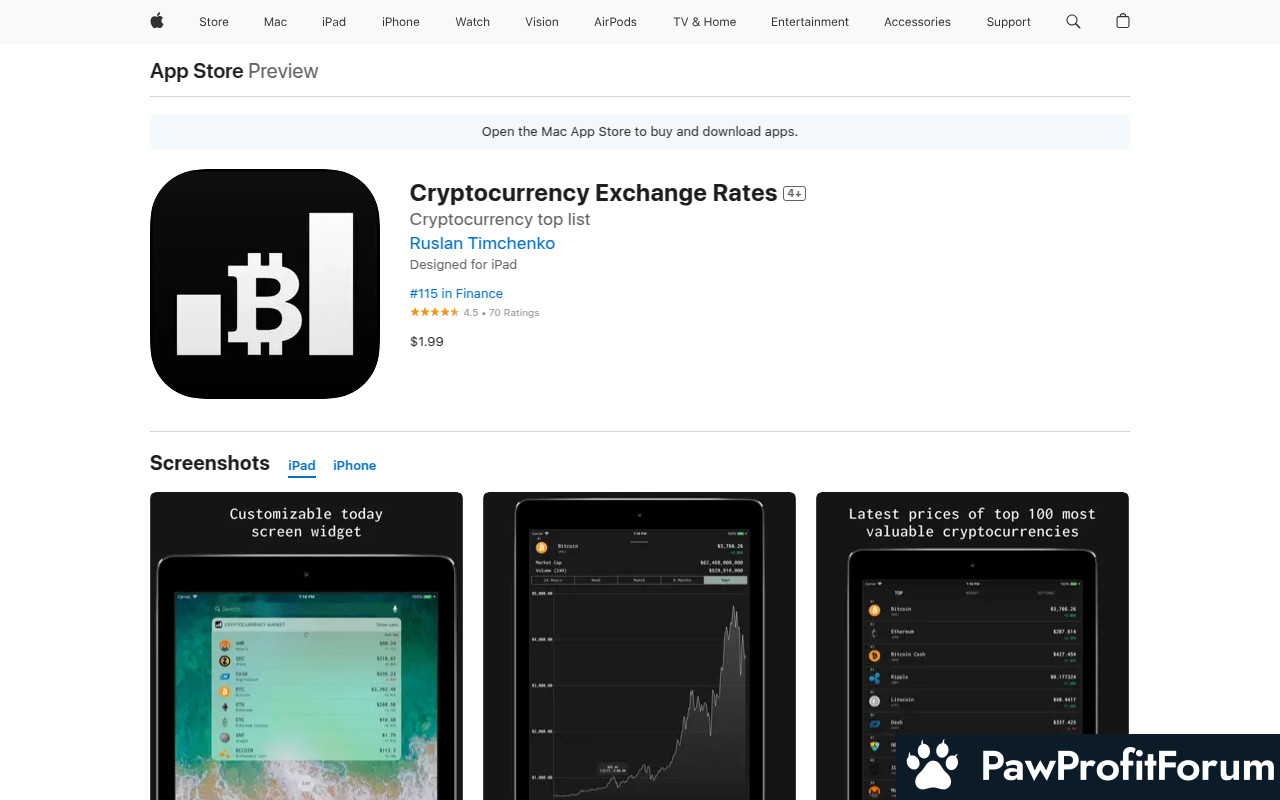Viewport: 1280px width, 800px height.
Task: Open the Mac menu item
Action: point(275,22)
